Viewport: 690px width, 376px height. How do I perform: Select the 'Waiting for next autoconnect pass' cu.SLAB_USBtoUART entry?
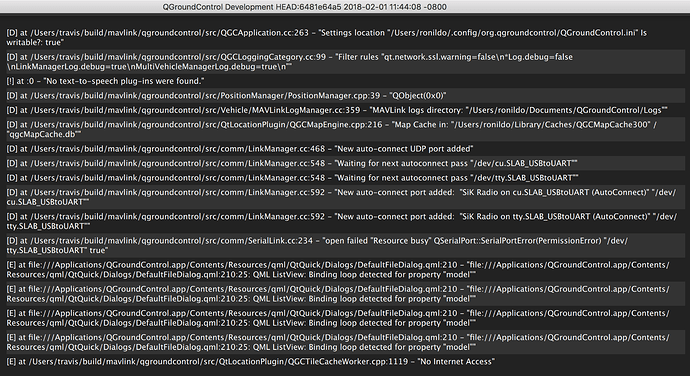tap(345, 163)
